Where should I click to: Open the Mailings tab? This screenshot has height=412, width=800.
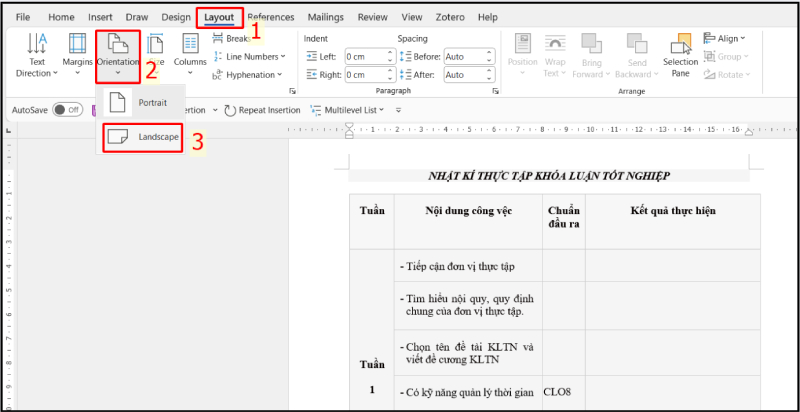click(327, 17)
